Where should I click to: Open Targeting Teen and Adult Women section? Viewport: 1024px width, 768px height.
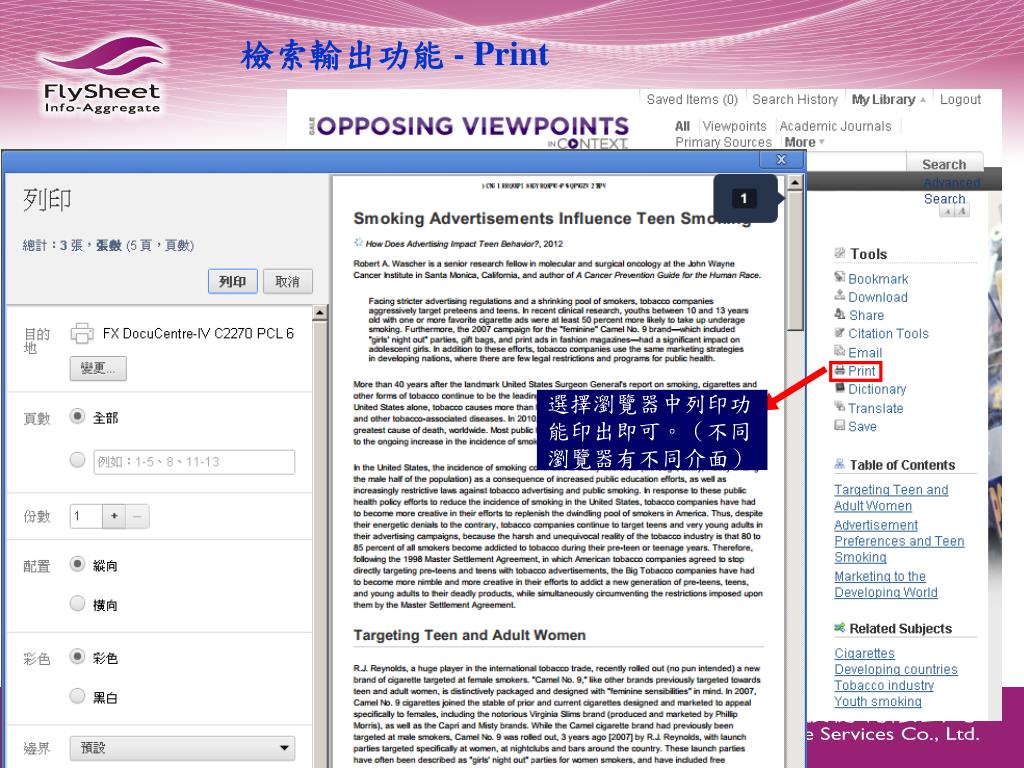pos(891,498)
